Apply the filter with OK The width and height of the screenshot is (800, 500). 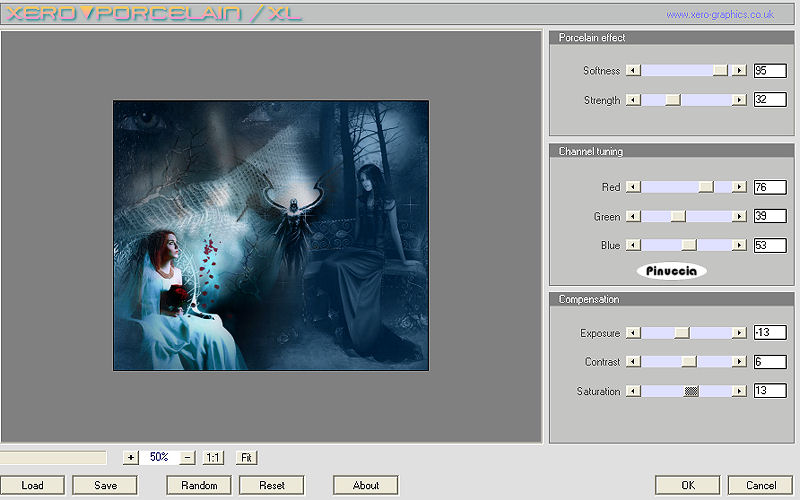coord(688,485)
